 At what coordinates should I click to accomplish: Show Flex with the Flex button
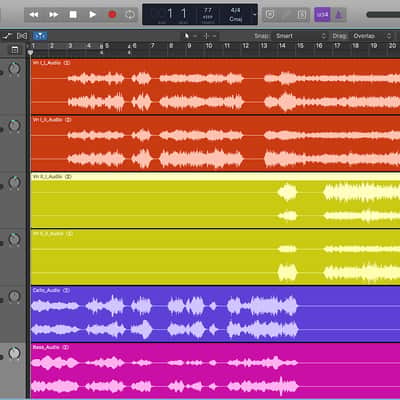point(22,36)
